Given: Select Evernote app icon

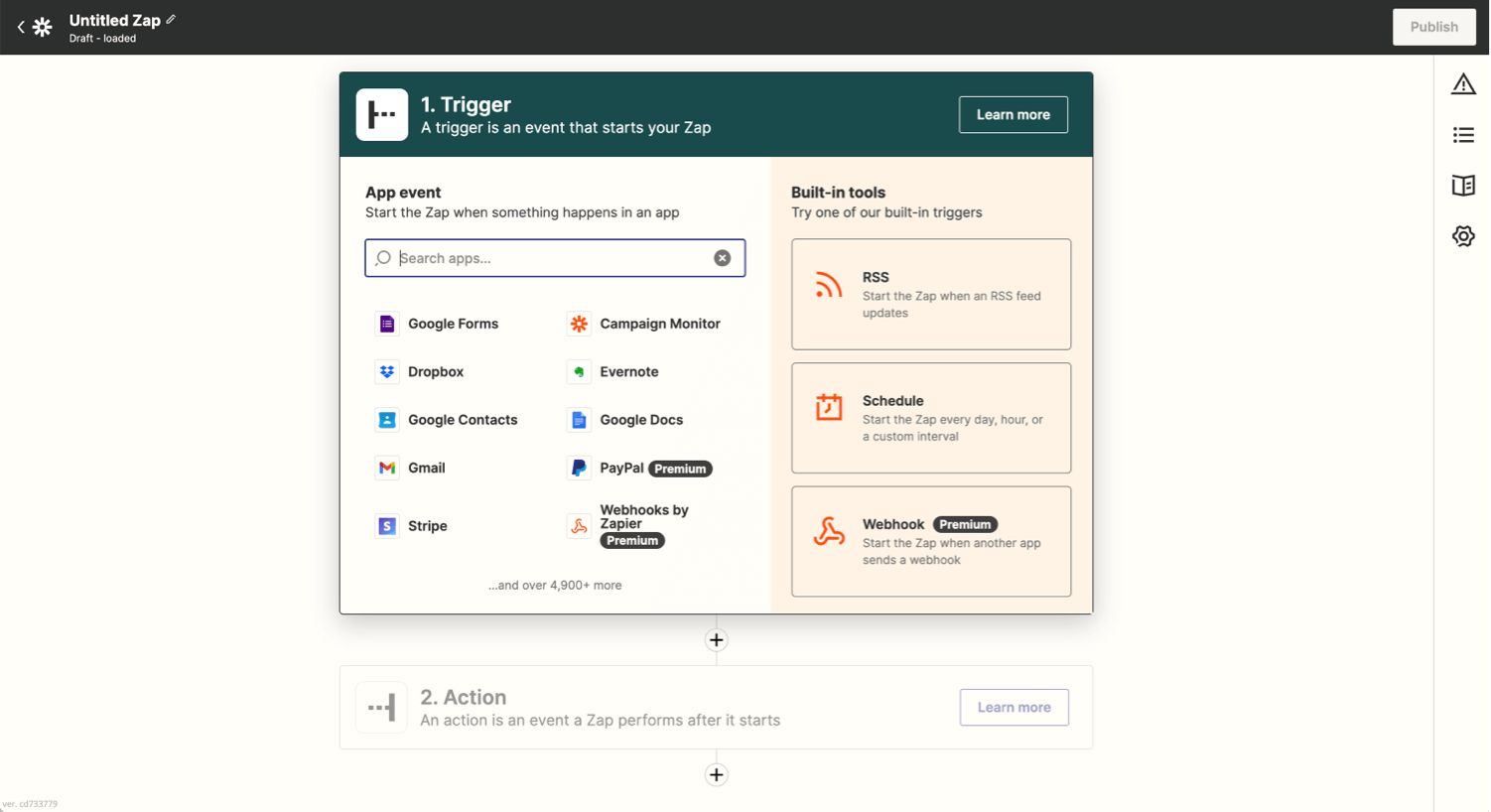Looking at the screenshot, I should (x=579, y=371).
